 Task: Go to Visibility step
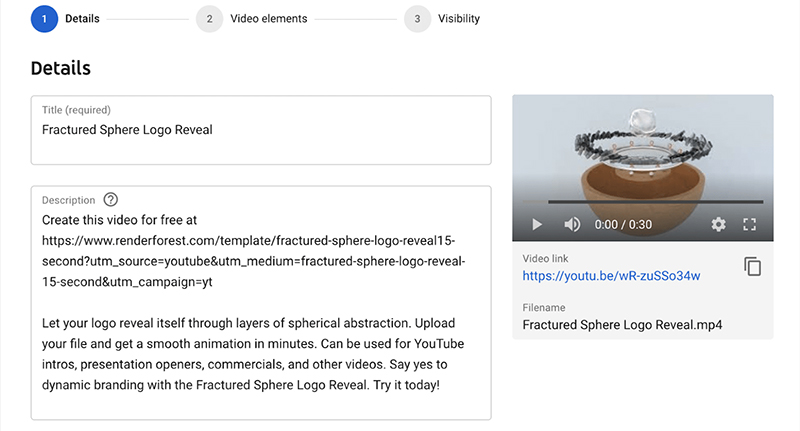pyautogui.click(x=459, y=19)
